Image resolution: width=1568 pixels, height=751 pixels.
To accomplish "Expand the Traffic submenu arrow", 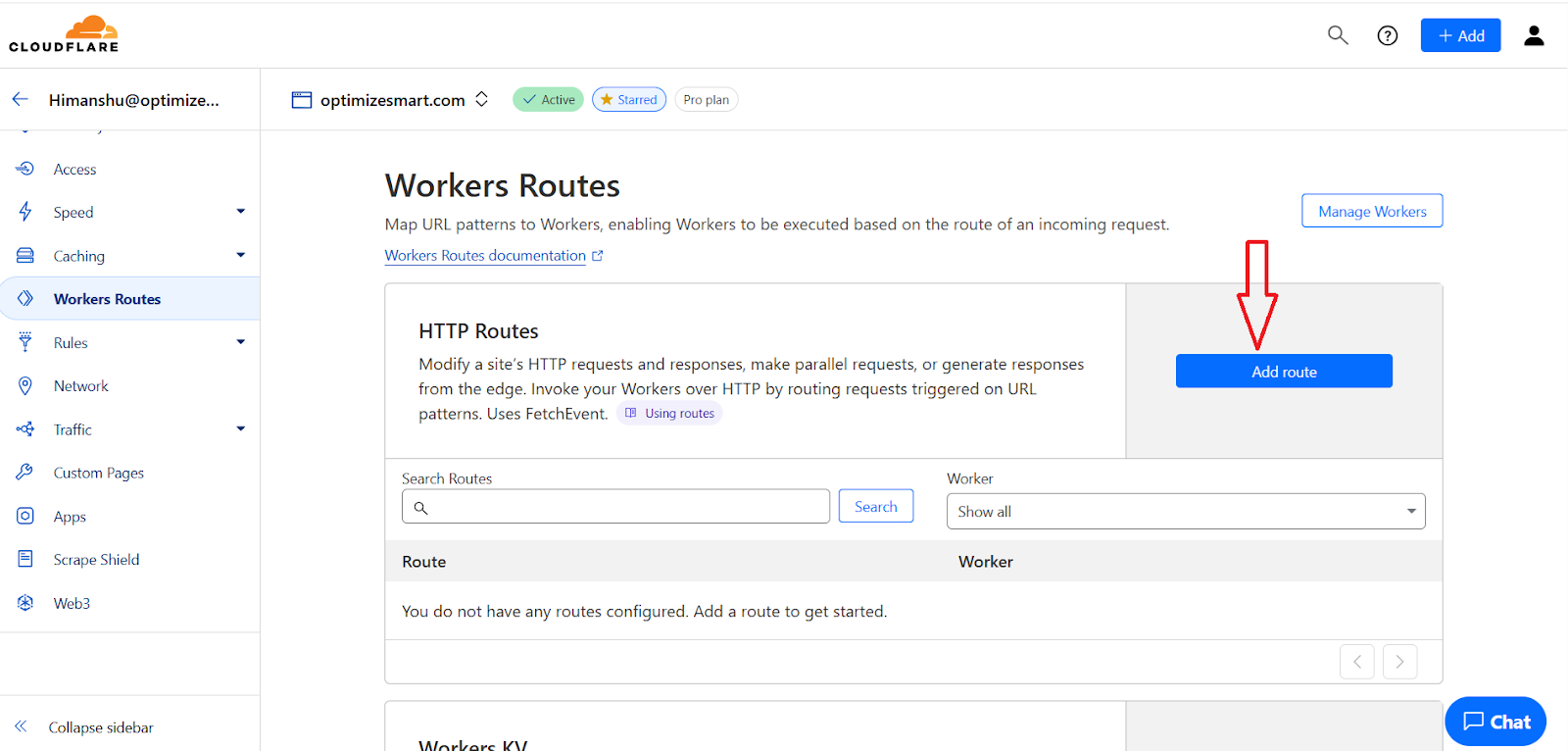I will coord(241,428).
